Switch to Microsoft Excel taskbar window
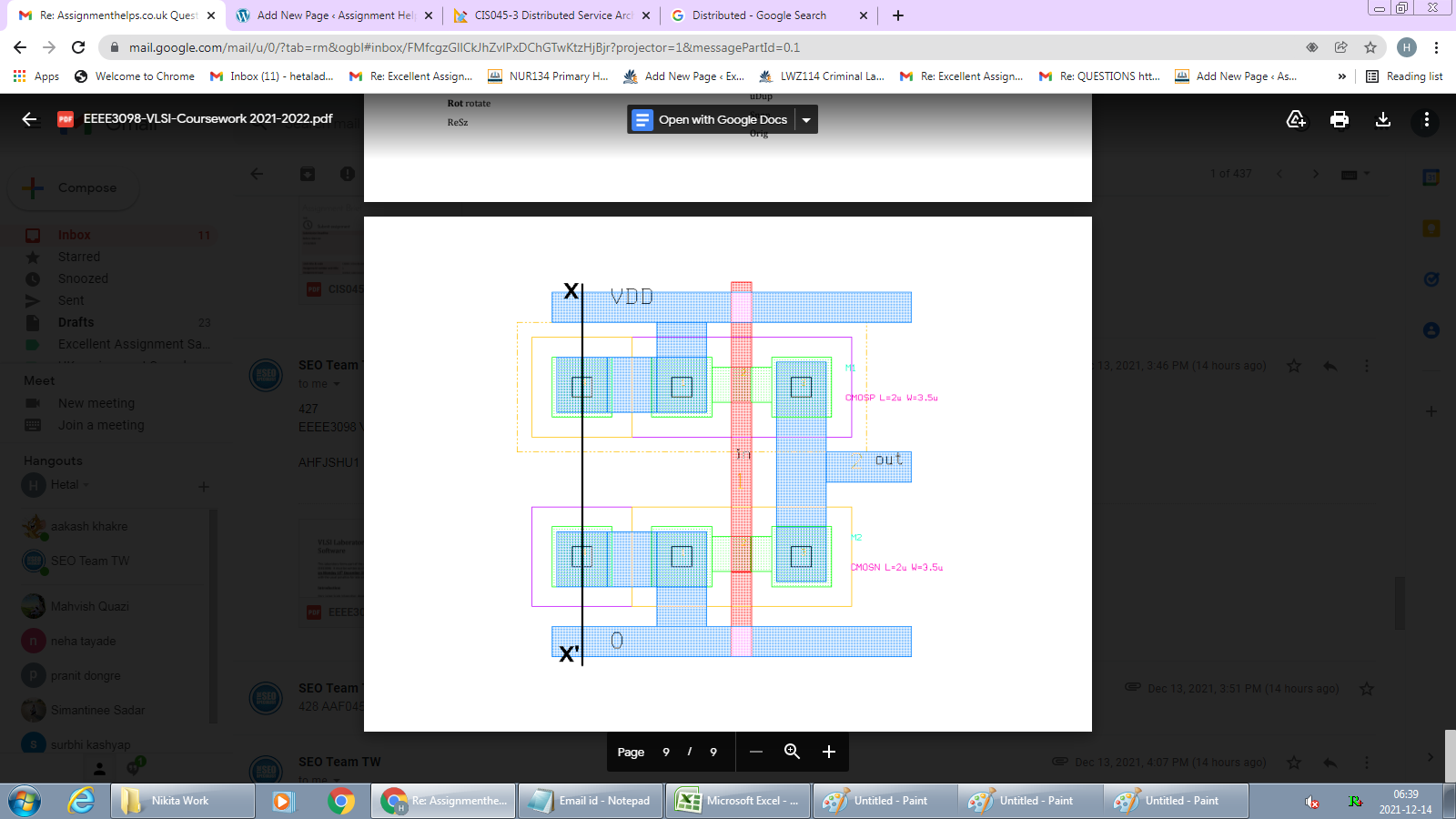The height and width of the screenshot is (819, 1456). [737, 801]
